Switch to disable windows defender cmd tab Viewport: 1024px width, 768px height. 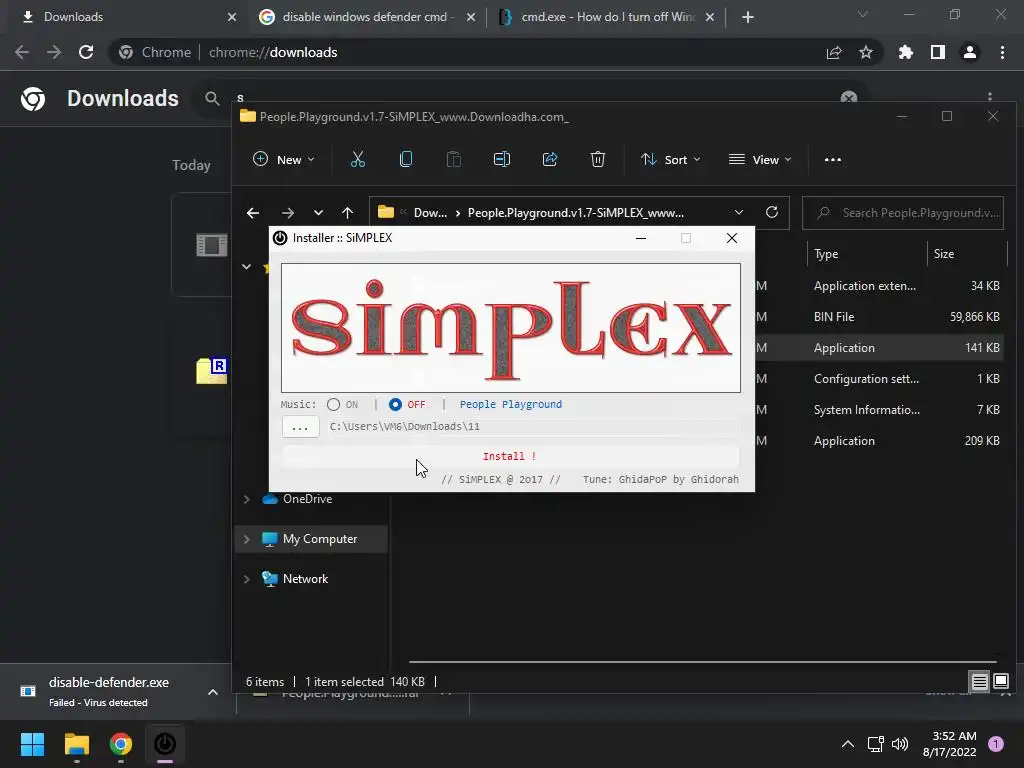pyautogui.click(x=368, y=17)
